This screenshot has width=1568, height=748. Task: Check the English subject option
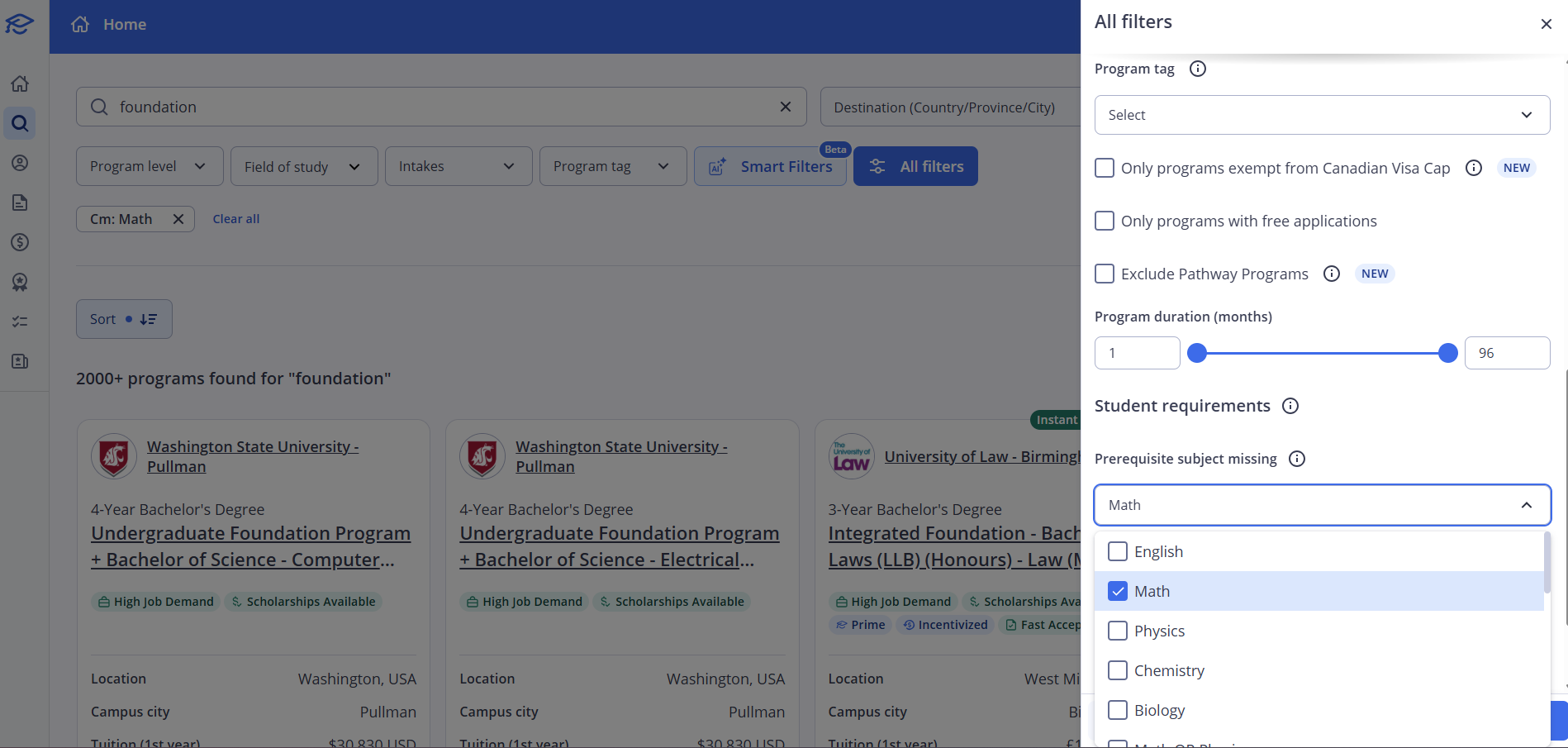(x=1118, y=551)
